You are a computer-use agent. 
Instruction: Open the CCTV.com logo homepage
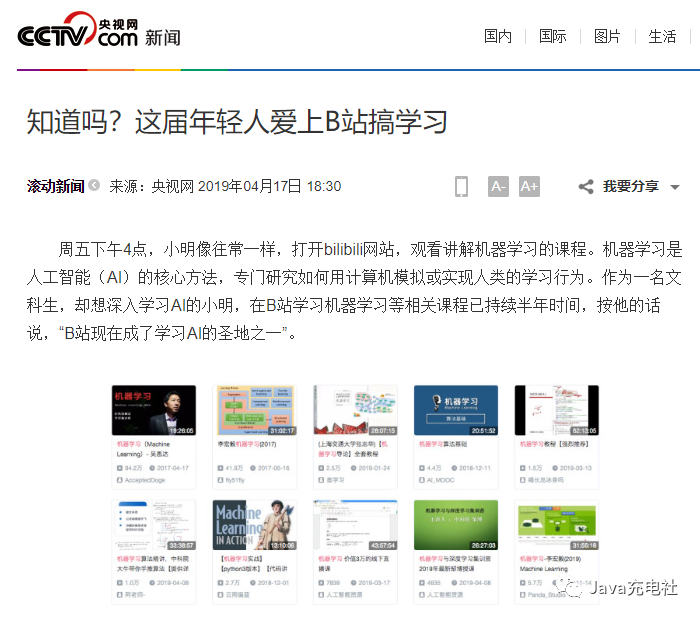(x=78, y=29)
